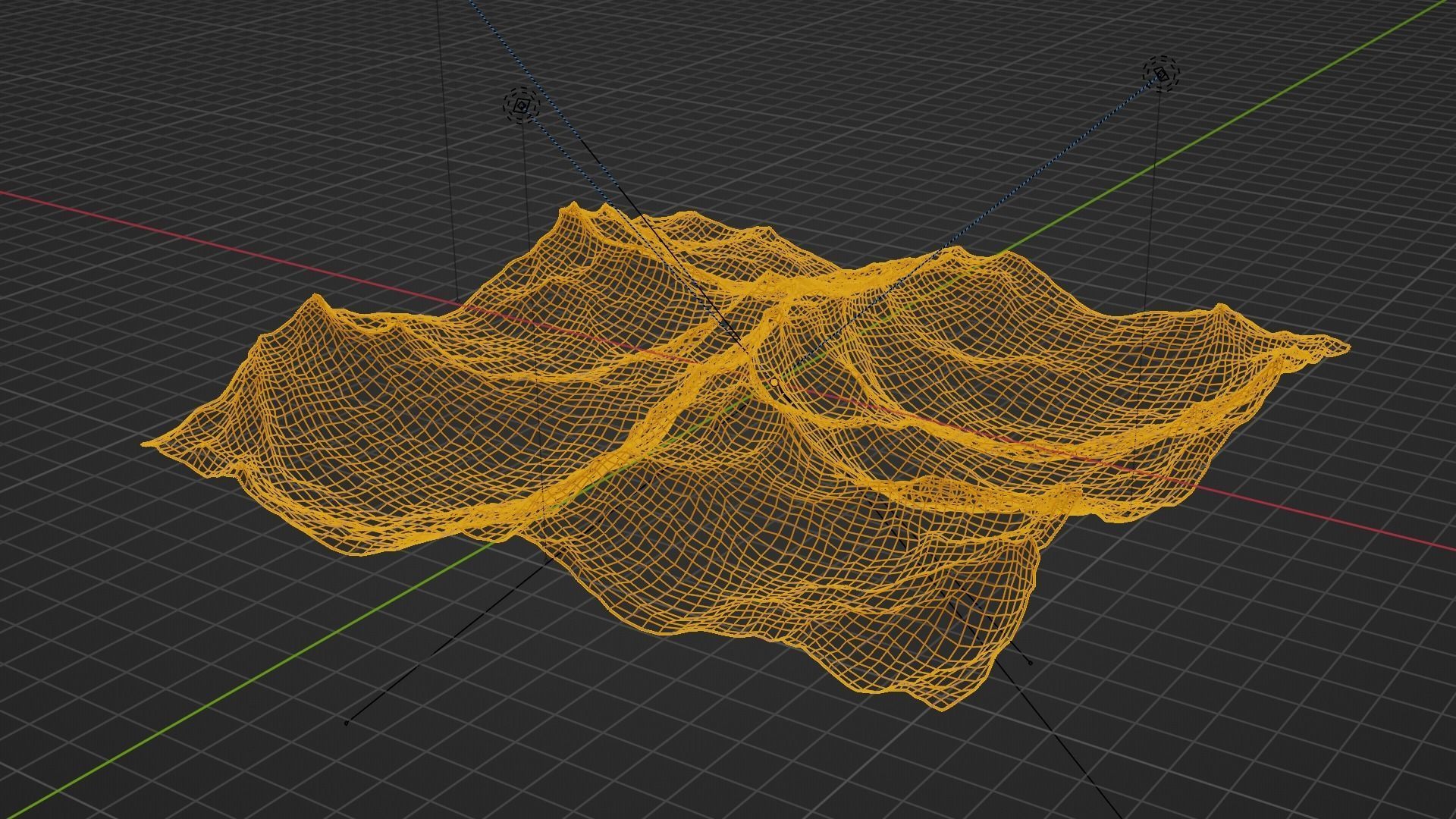
Task: Click vertical drop line under right light
Action: (1154, 190)
